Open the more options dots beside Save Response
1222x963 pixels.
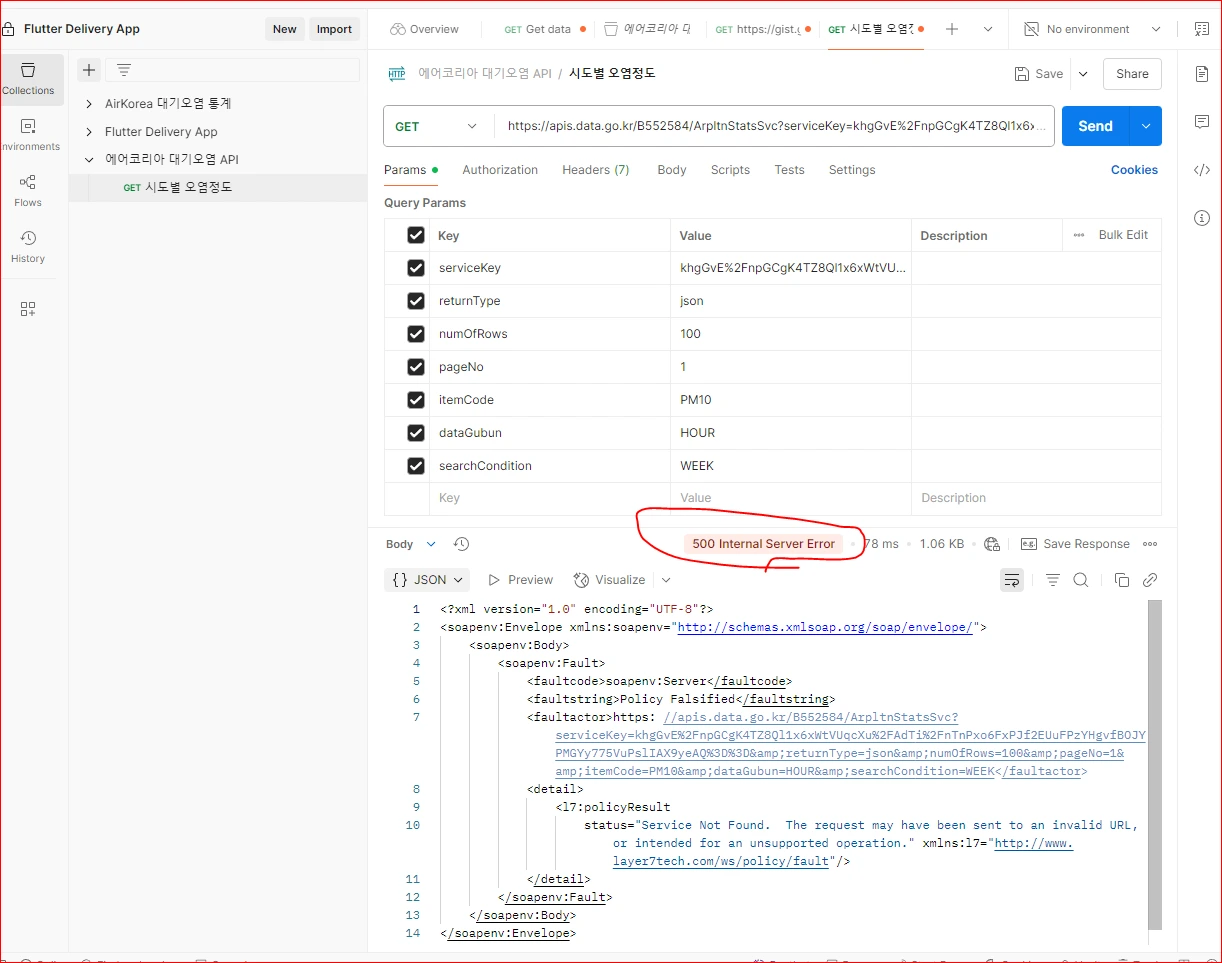[x=1150, y=544]
